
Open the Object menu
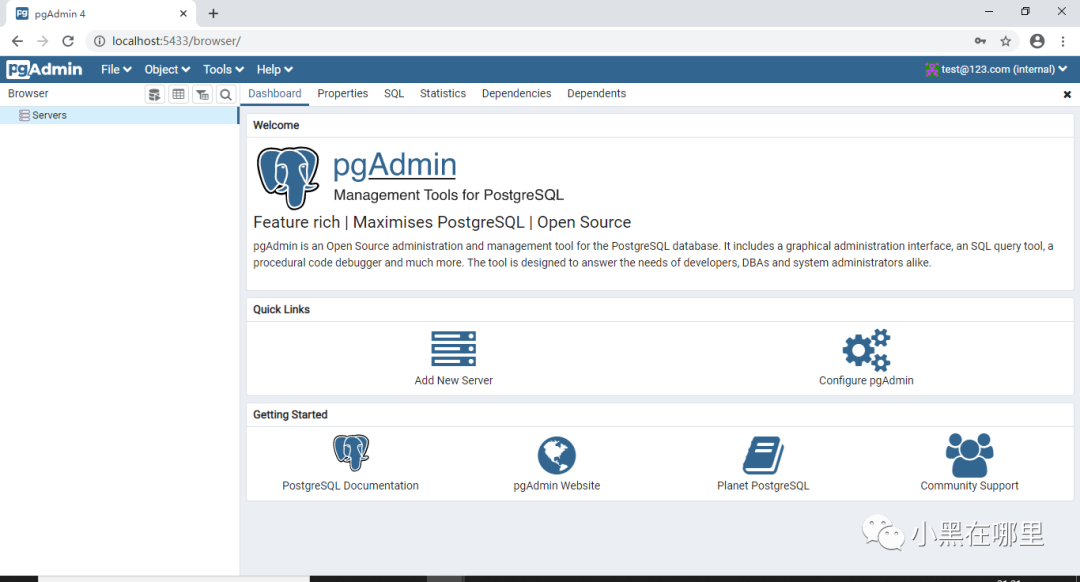[167, 70]
